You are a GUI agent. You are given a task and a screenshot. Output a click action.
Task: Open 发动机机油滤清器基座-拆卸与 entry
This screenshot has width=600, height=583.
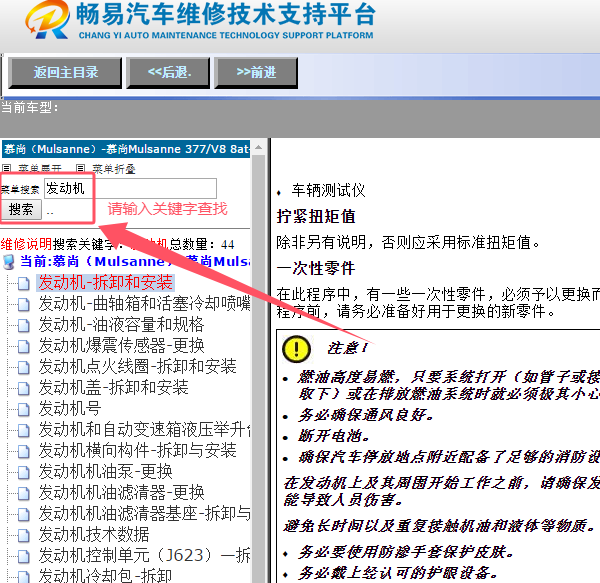(x=144, y=514)
